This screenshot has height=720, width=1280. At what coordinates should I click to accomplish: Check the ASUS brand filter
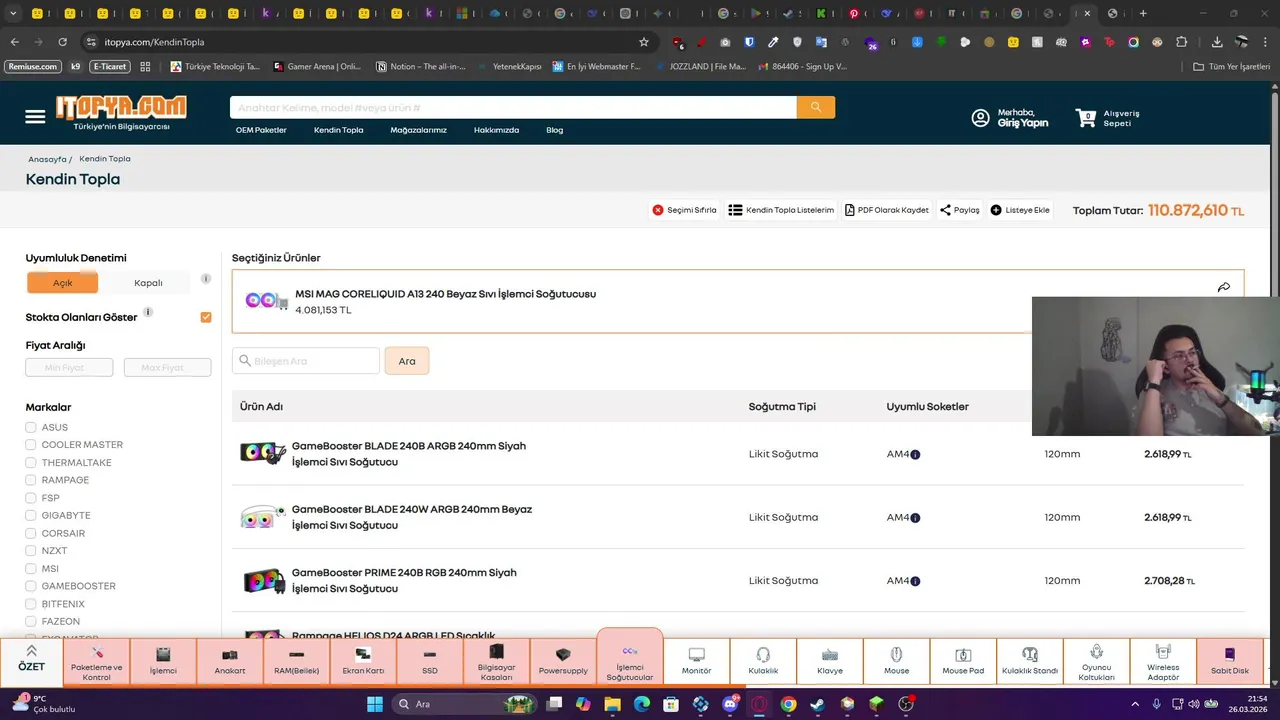31,427
